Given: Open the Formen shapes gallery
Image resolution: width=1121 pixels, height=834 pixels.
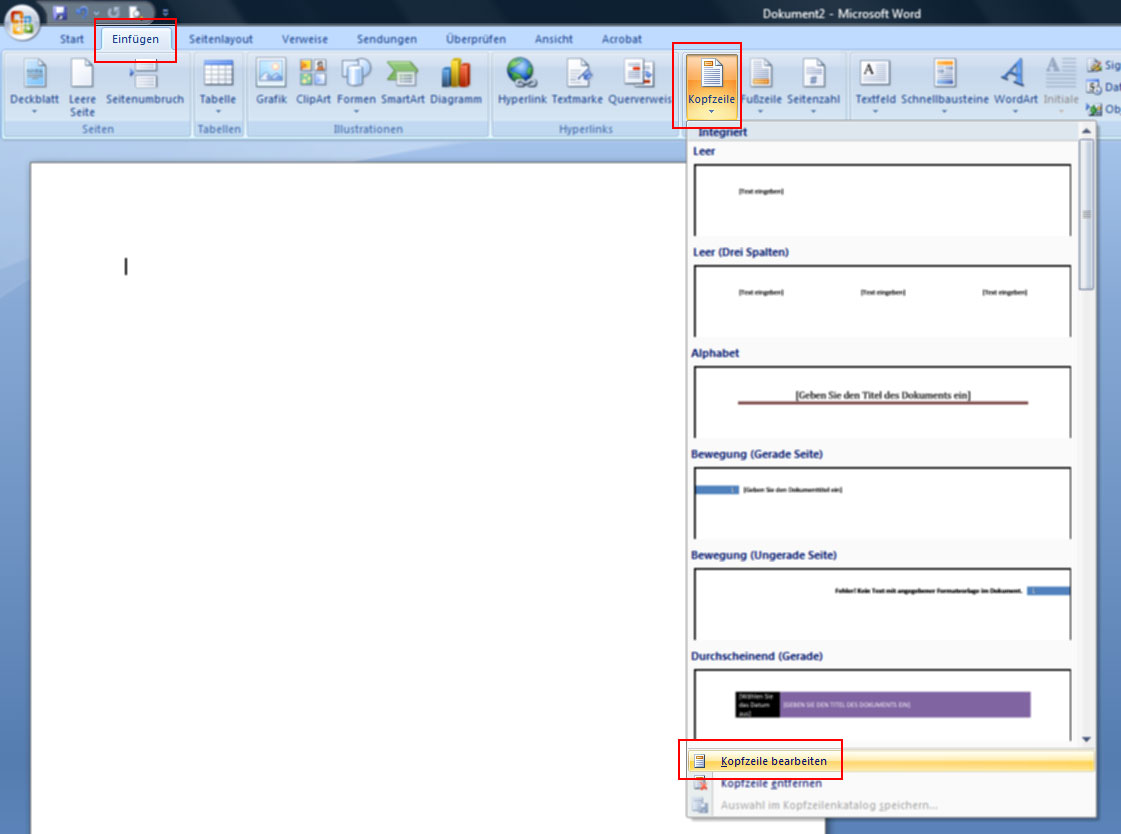Looking at the screenshot, I should pos(356,86).
